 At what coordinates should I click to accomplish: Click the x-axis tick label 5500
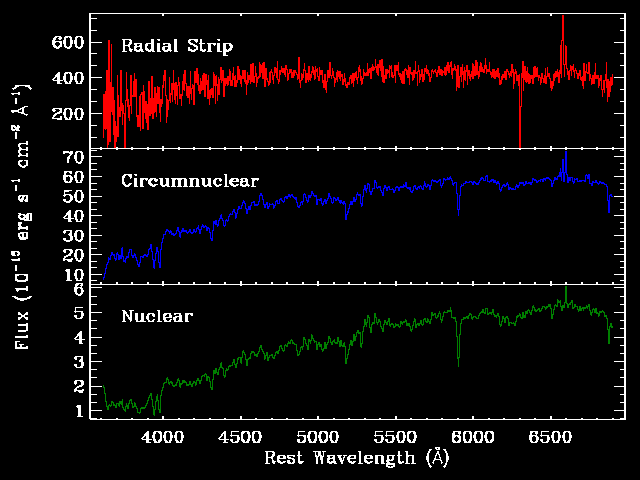pyautogui.click(x=395, y=437)
